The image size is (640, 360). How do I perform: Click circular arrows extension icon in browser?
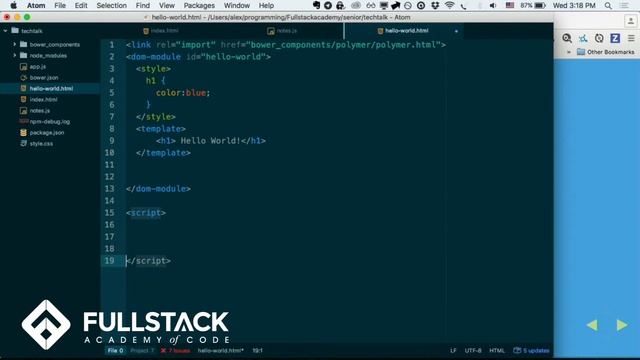point(599,38)
